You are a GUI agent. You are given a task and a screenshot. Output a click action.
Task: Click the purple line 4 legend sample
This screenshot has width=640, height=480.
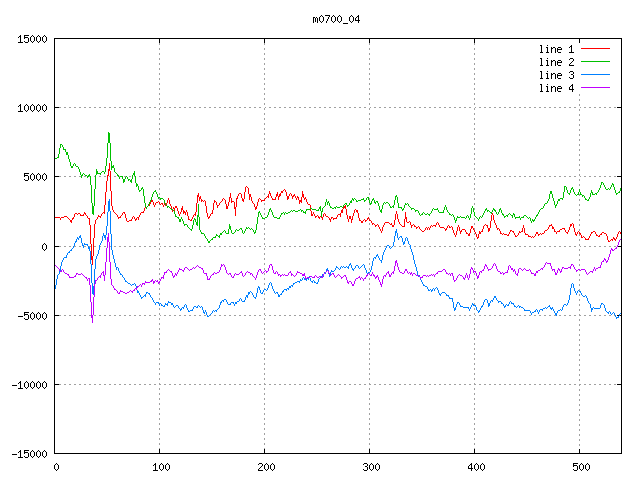(x=595, y=88)
